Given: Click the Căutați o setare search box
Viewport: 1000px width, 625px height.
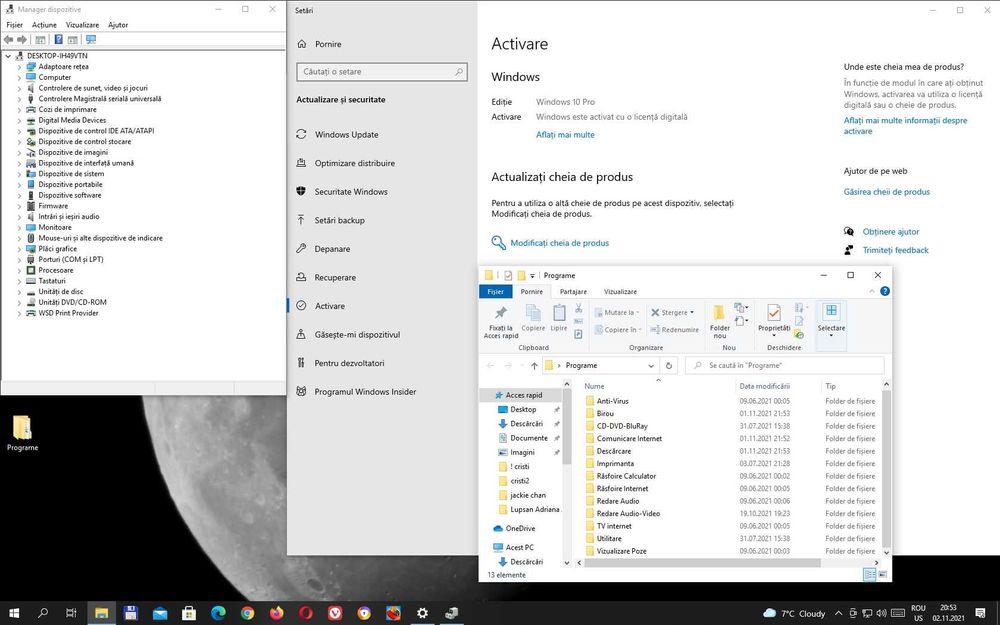Looking at the screenshot, I should [381, 71].
